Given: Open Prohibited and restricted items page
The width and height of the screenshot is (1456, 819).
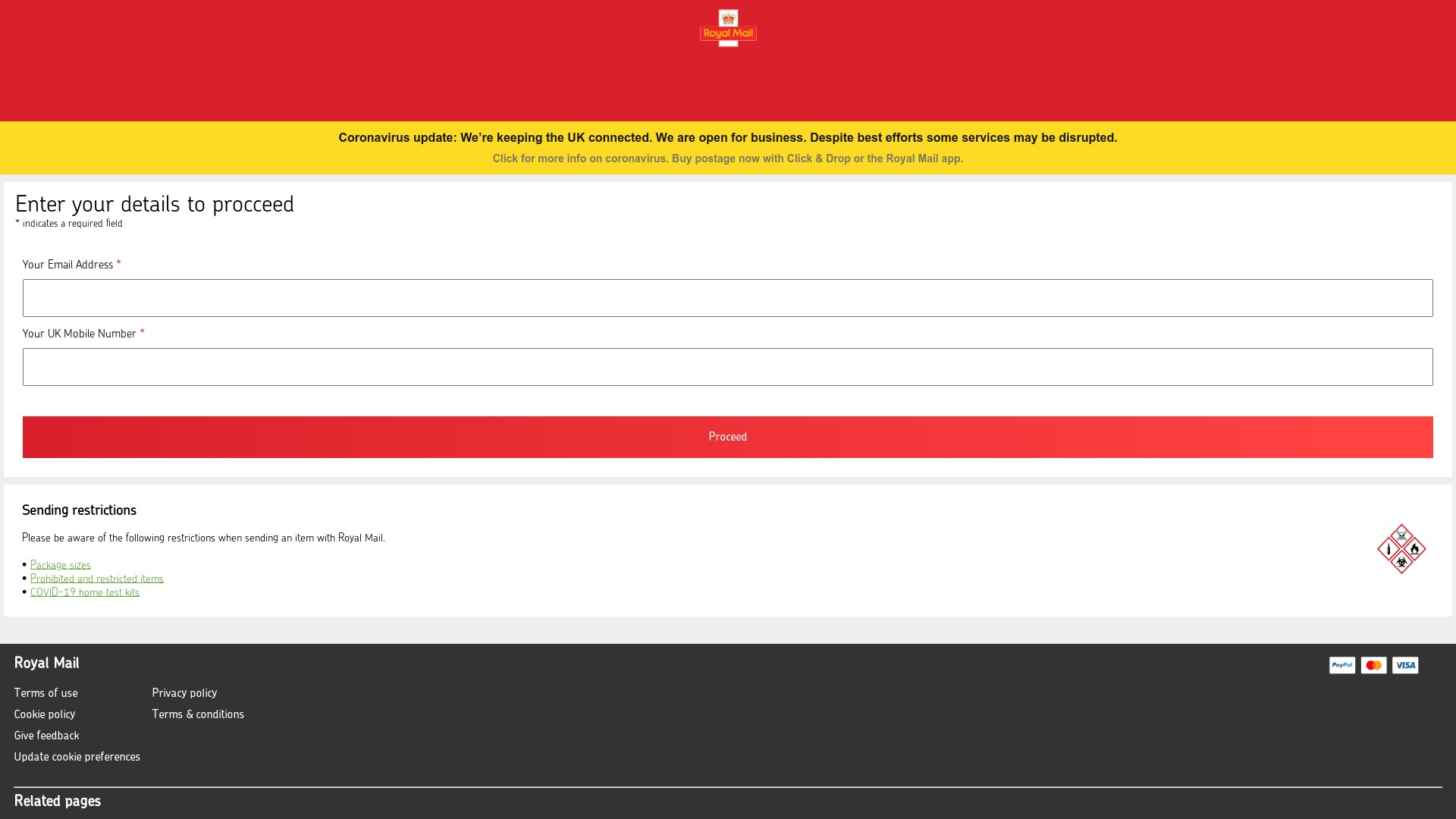Looking at the screenshot, I should 96,578.
